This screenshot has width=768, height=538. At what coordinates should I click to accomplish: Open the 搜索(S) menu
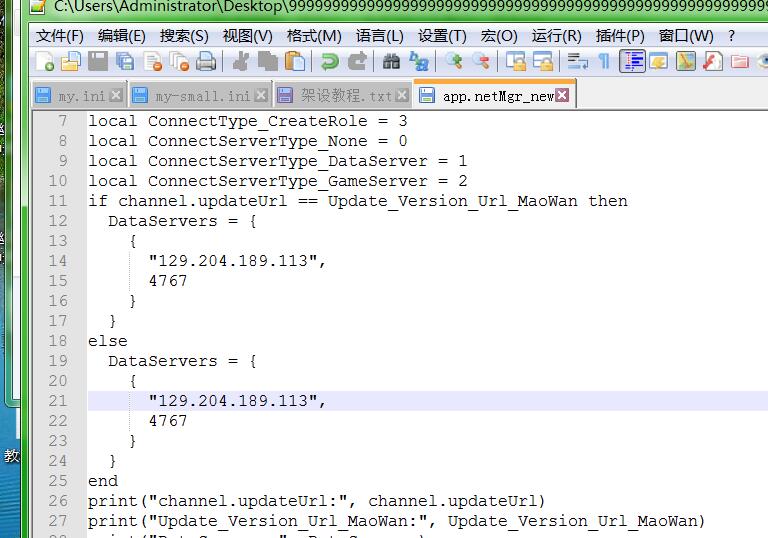tap(184, 36)
